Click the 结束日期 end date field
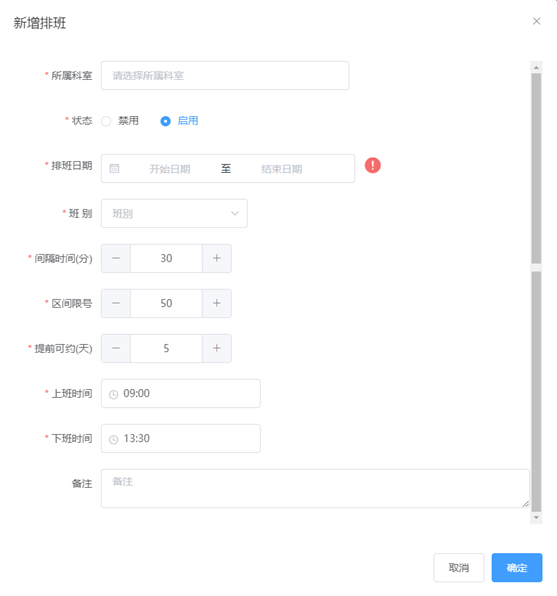The width and height of the screenshot is (557, 596). pos(281,169)
